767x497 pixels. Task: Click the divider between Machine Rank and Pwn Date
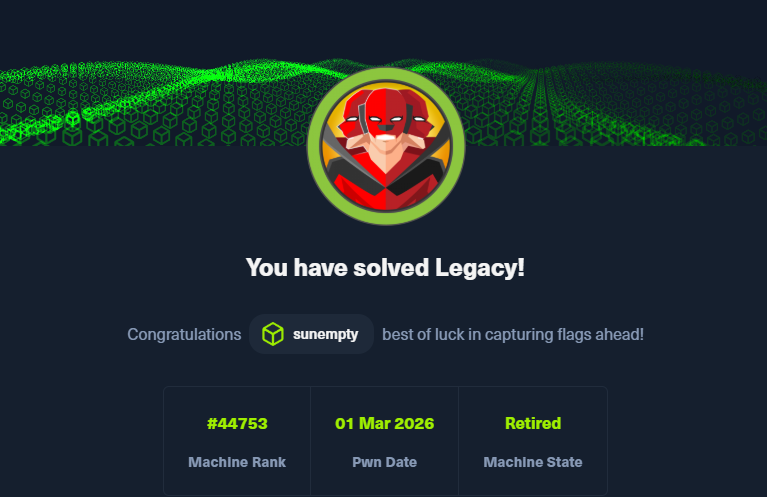(x=311, y=441)
